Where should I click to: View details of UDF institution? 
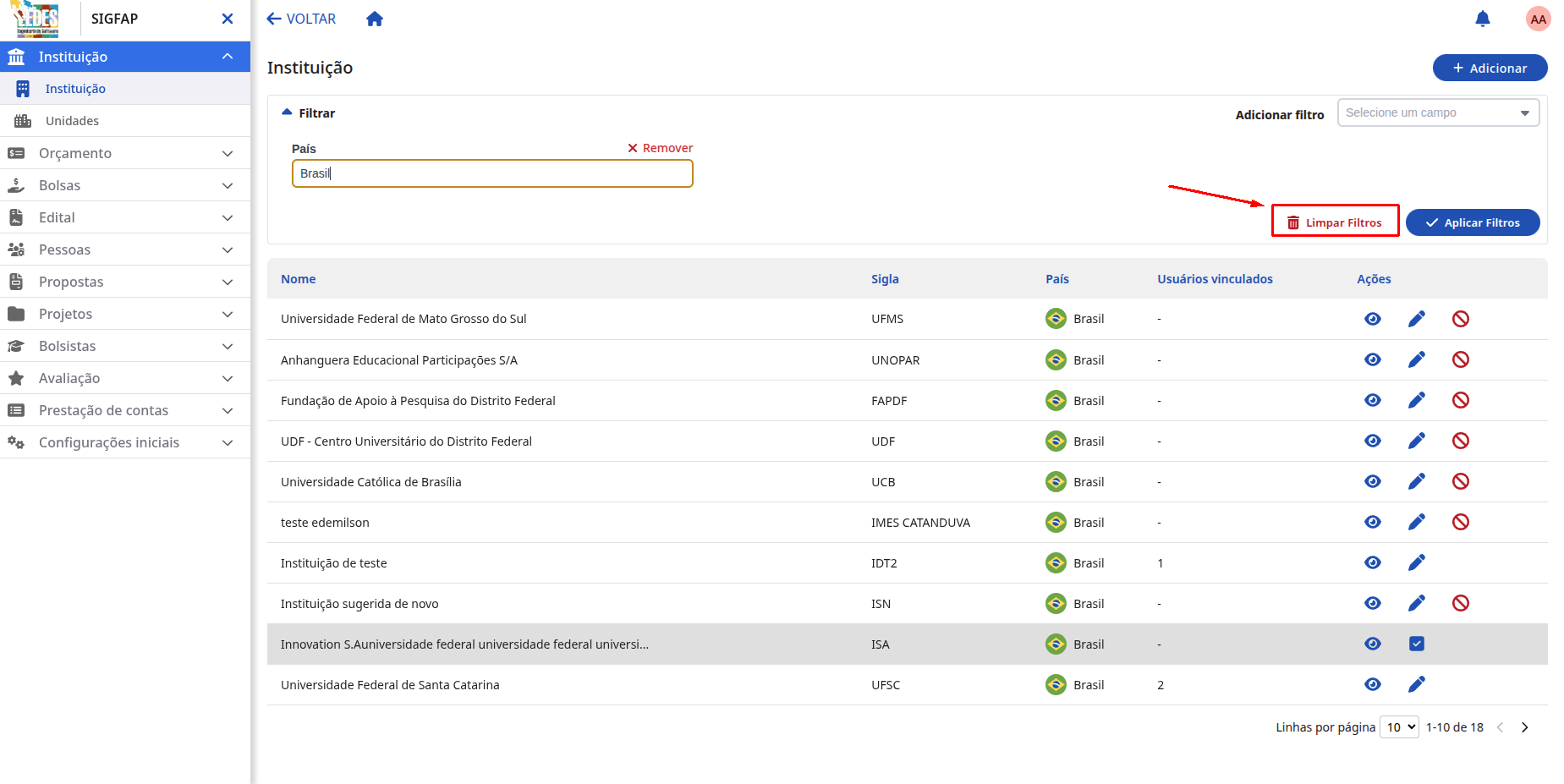[1372, 441]
